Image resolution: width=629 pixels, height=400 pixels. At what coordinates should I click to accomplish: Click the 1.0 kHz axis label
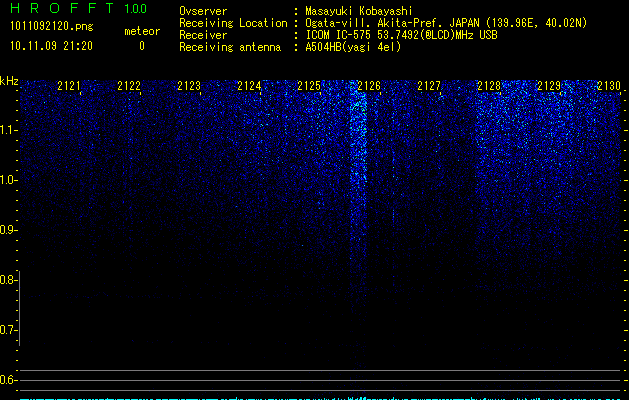click(x=7, y=180)
